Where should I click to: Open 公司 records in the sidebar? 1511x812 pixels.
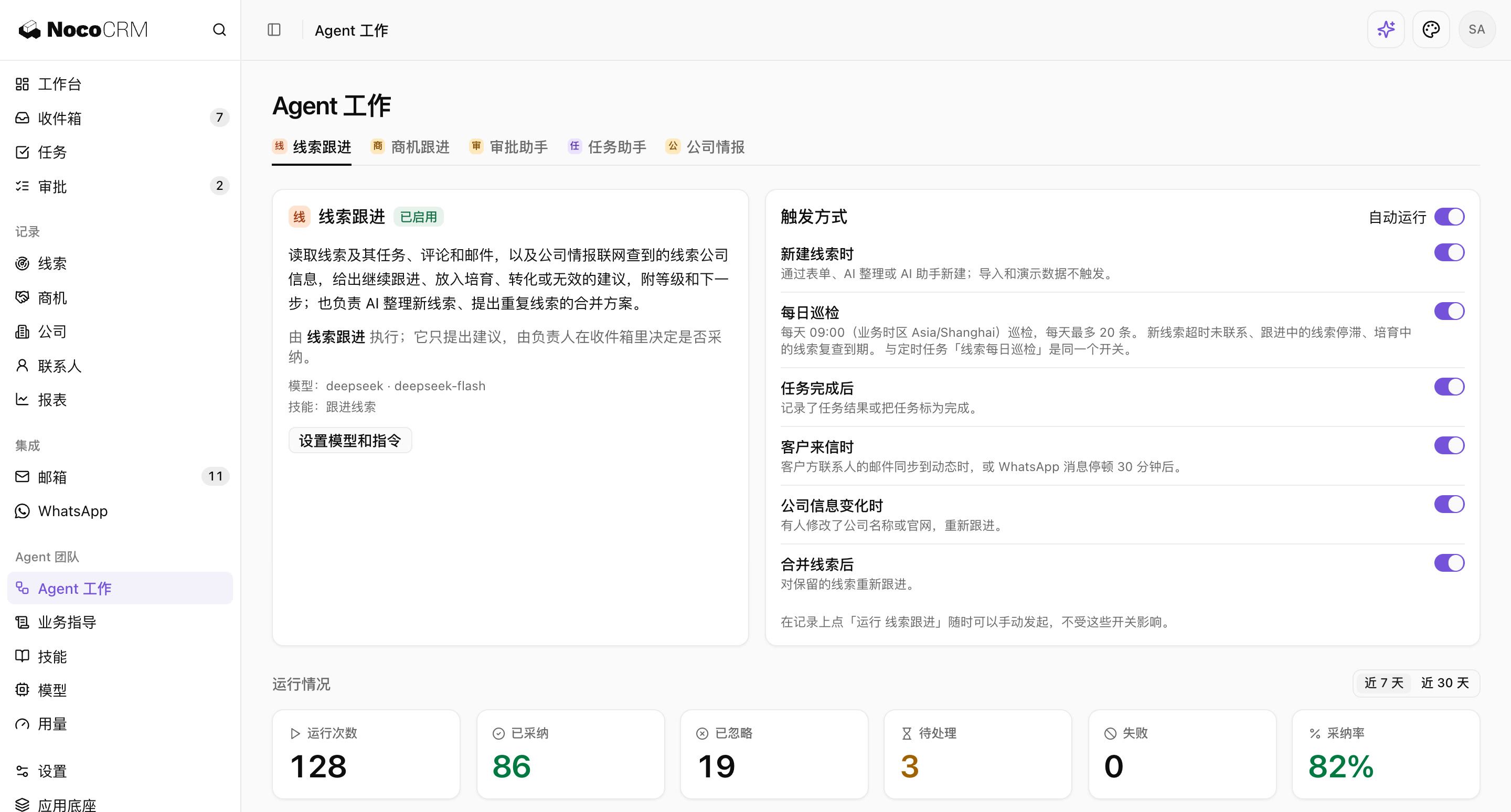point(120,332)
